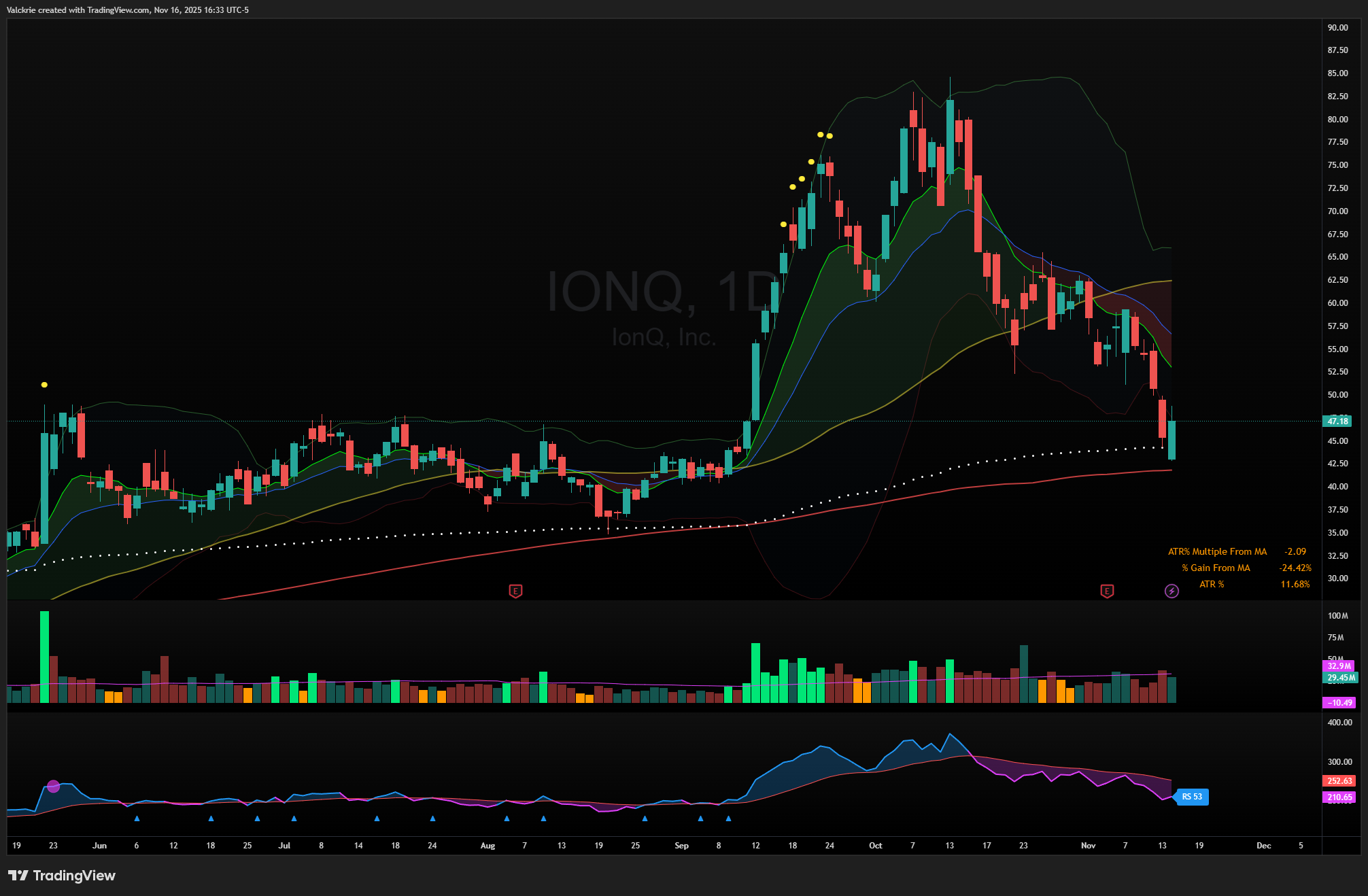Viewport: 1368px width, 896px height.
Task: Click the 252.63 red RS scale label
Action: tap(1339, 781)
